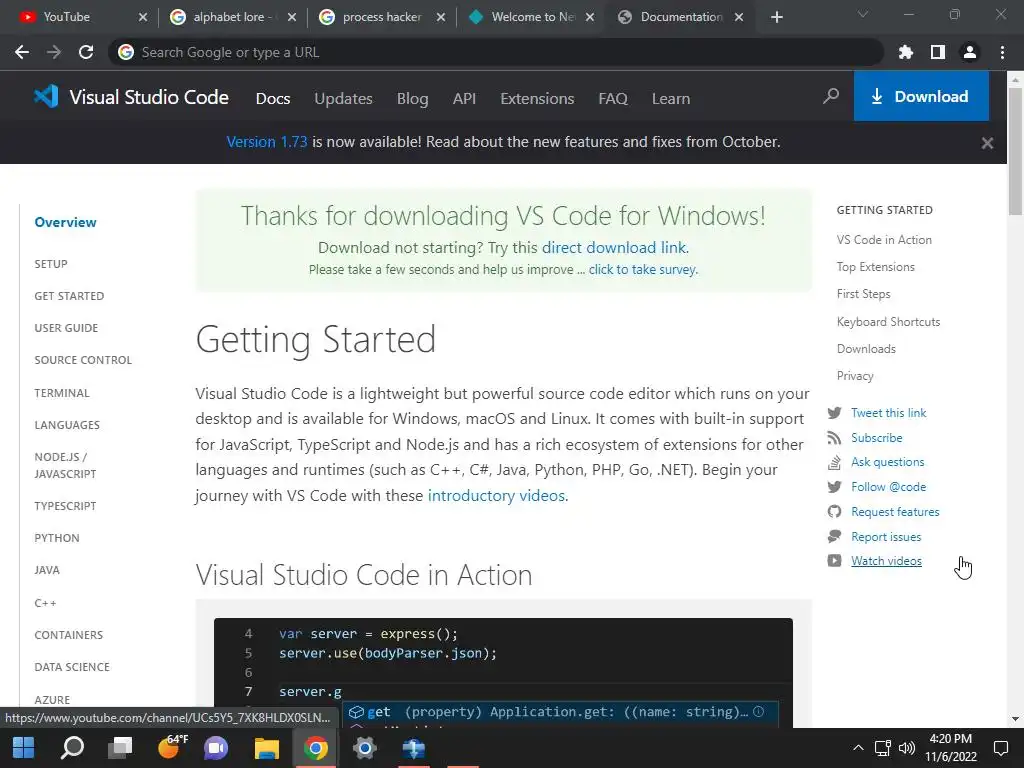The height and width of the screenshot is (768, 1024).
Task: Click the Visual Studio Code logo icon
Action: [46, 97]
